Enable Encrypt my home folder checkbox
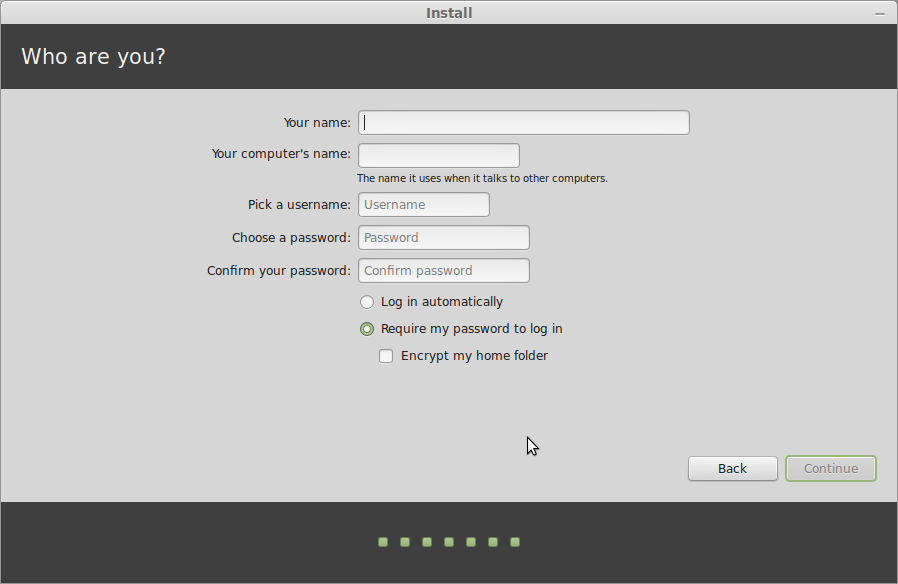The width and height of the screenshot is (898, 584). [x=386, y=356]
